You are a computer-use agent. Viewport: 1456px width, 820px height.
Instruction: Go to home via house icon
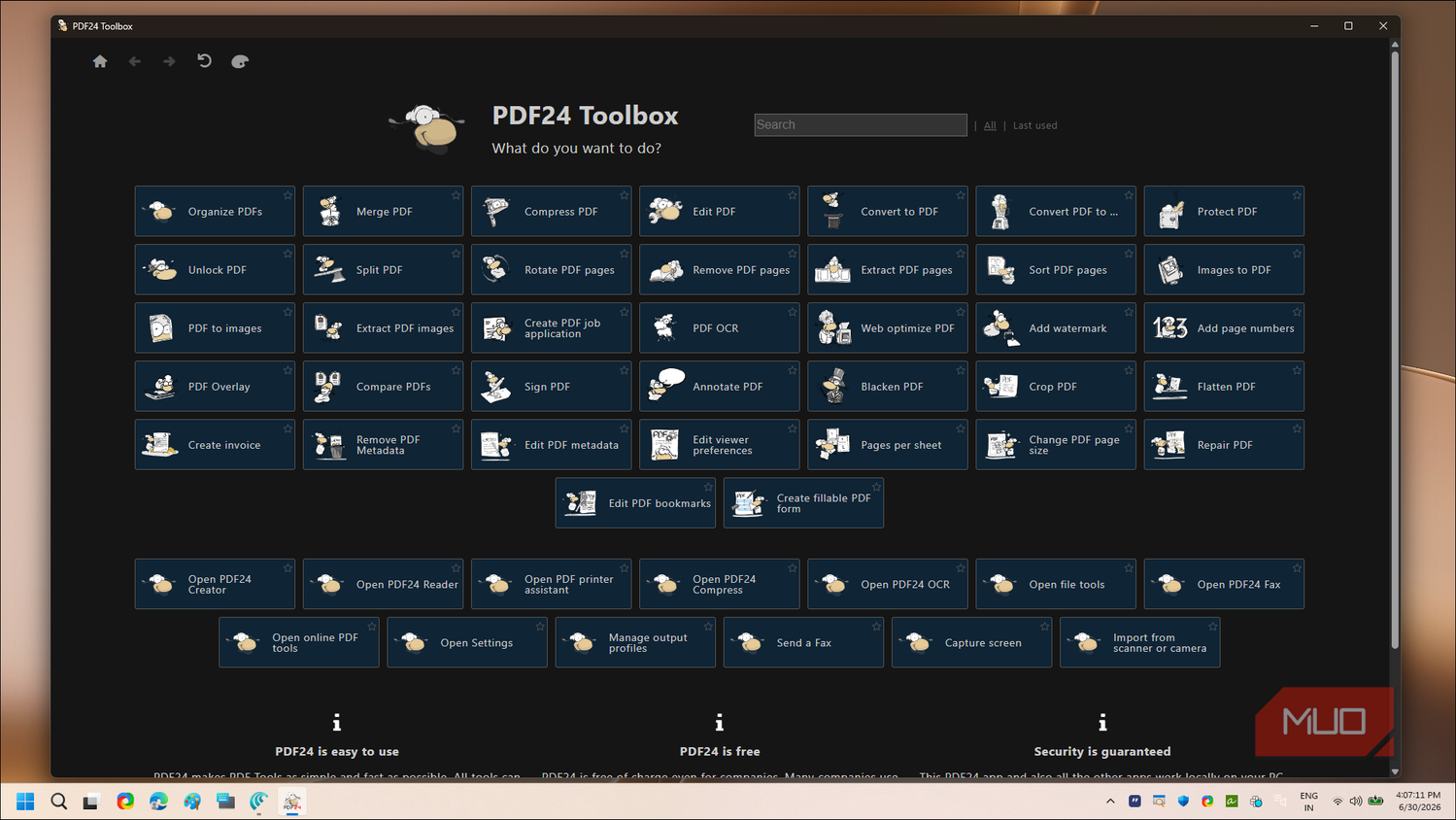click(x=100, y=61)
